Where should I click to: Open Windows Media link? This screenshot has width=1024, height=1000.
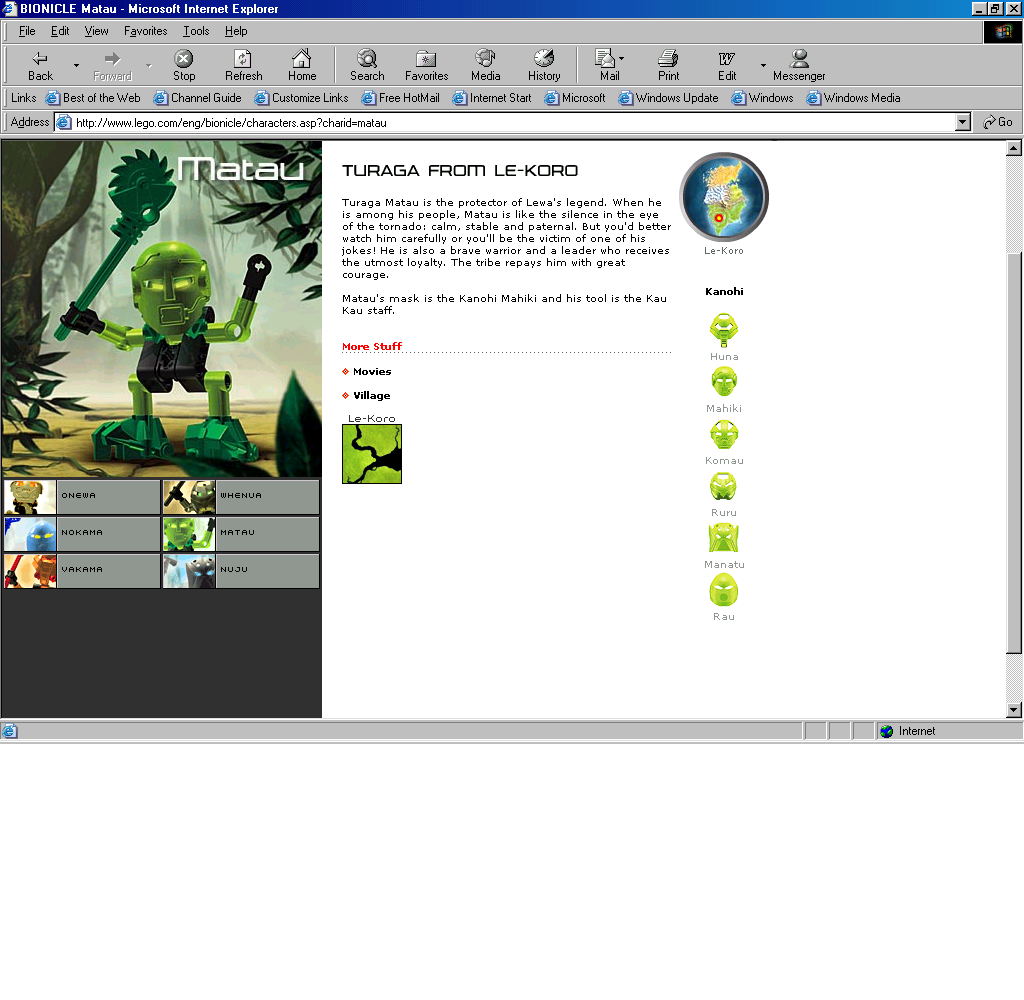[854, 98]
